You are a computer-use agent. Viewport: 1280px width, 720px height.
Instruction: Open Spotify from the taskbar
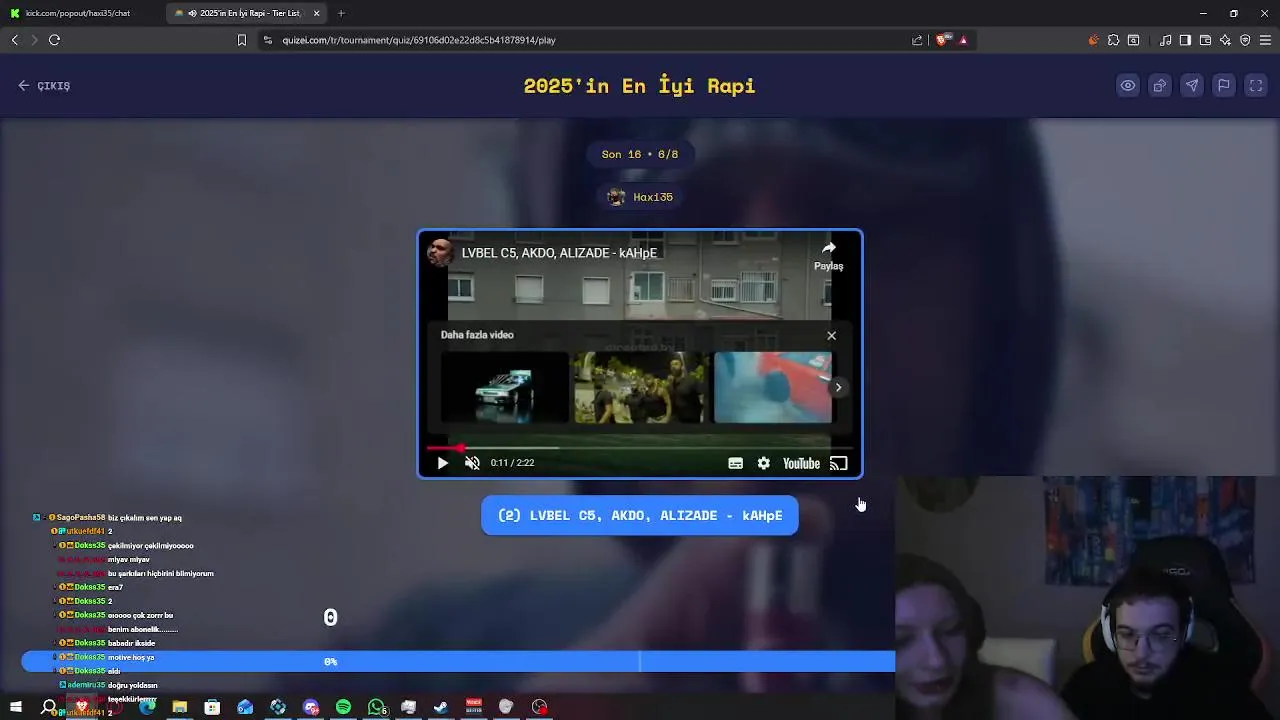point(343,707)
